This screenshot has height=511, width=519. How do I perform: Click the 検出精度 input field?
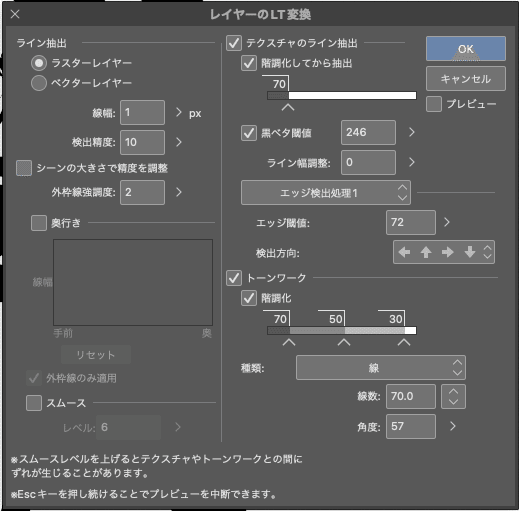pos(142,142)
